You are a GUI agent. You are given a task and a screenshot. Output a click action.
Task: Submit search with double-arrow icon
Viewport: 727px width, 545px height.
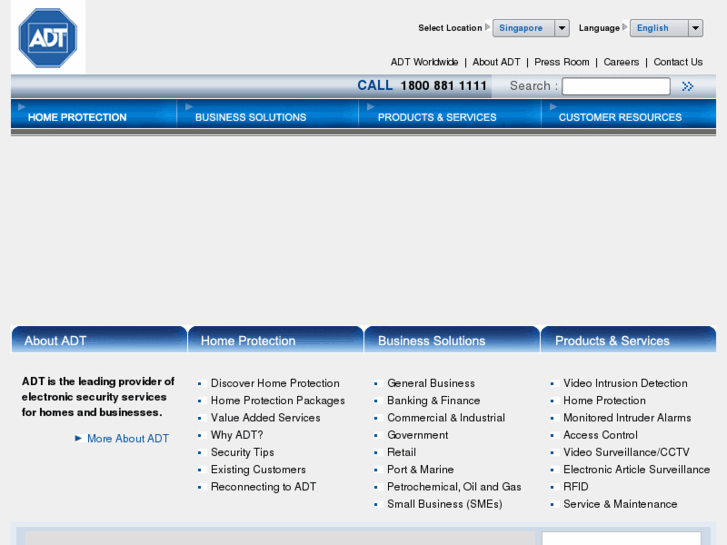(688, 86)
